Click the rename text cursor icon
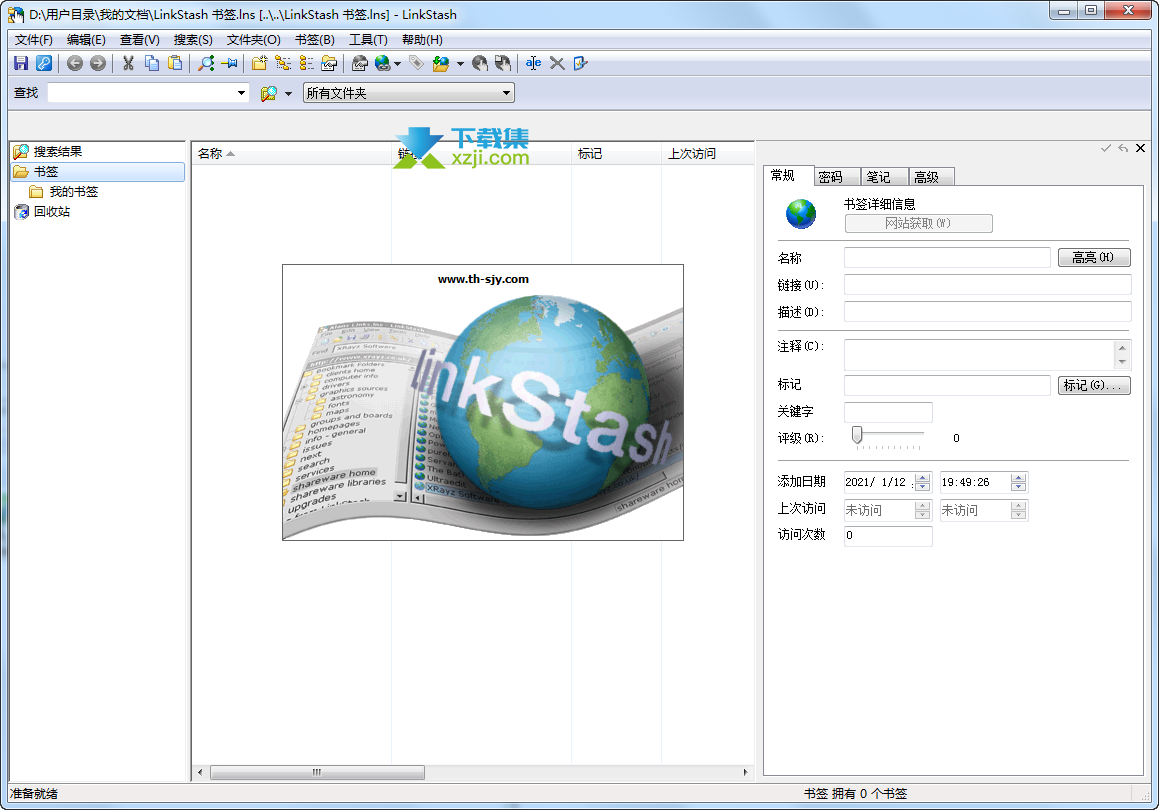This screenshot has width=1159, height=810. click(534, 64)
